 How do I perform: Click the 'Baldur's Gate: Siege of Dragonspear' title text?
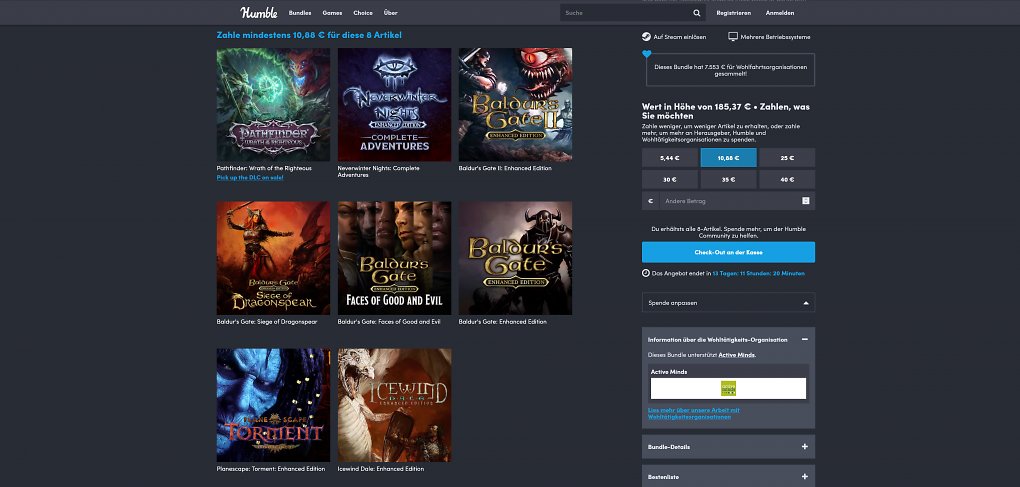267,322
